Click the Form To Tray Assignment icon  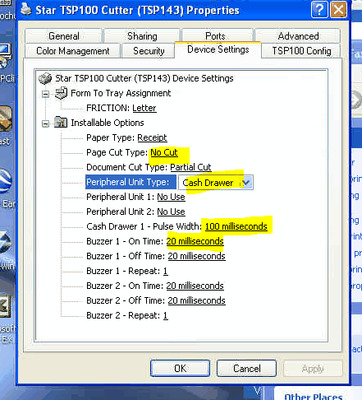[x=61, y=93]
